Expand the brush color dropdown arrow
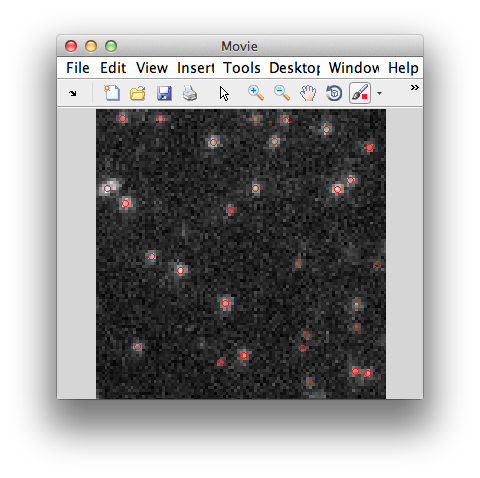 click(x=379, y=94)
